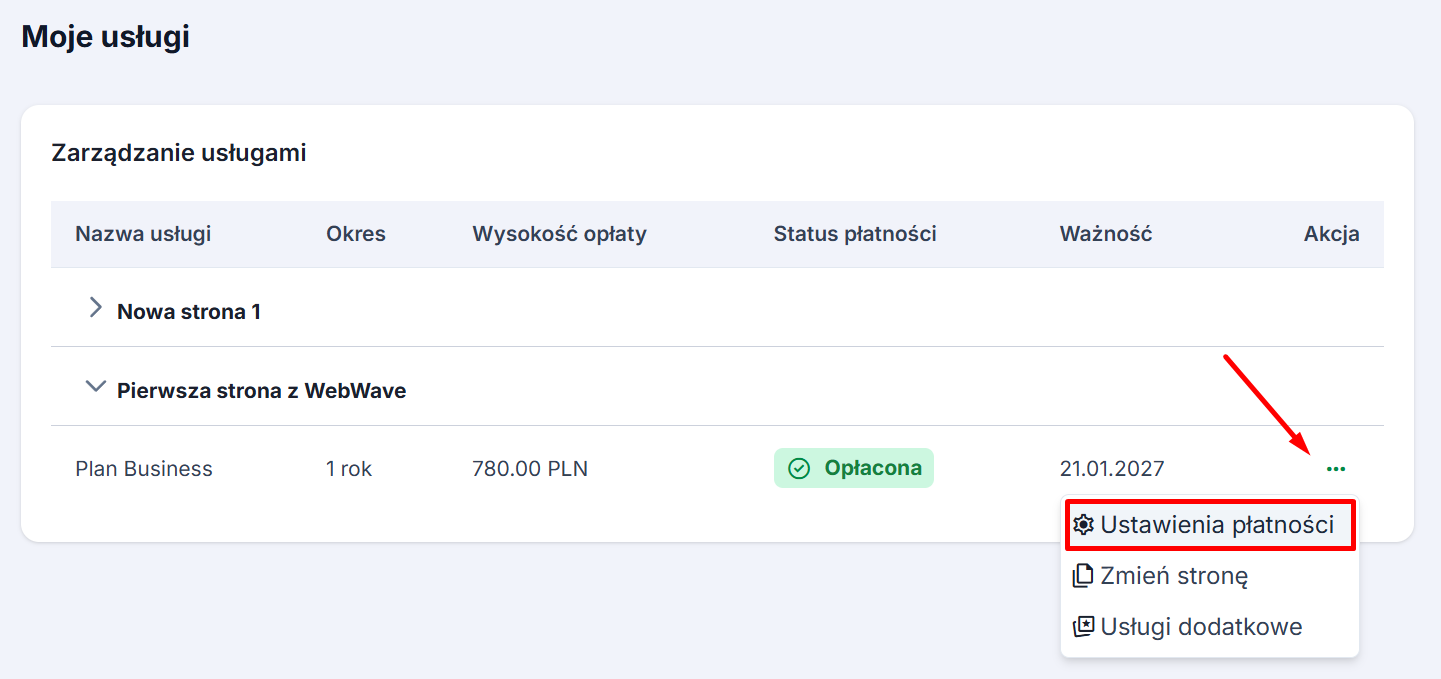Click the Nowa strona 1 row title
1441x679 pixels.
[189, 312]
